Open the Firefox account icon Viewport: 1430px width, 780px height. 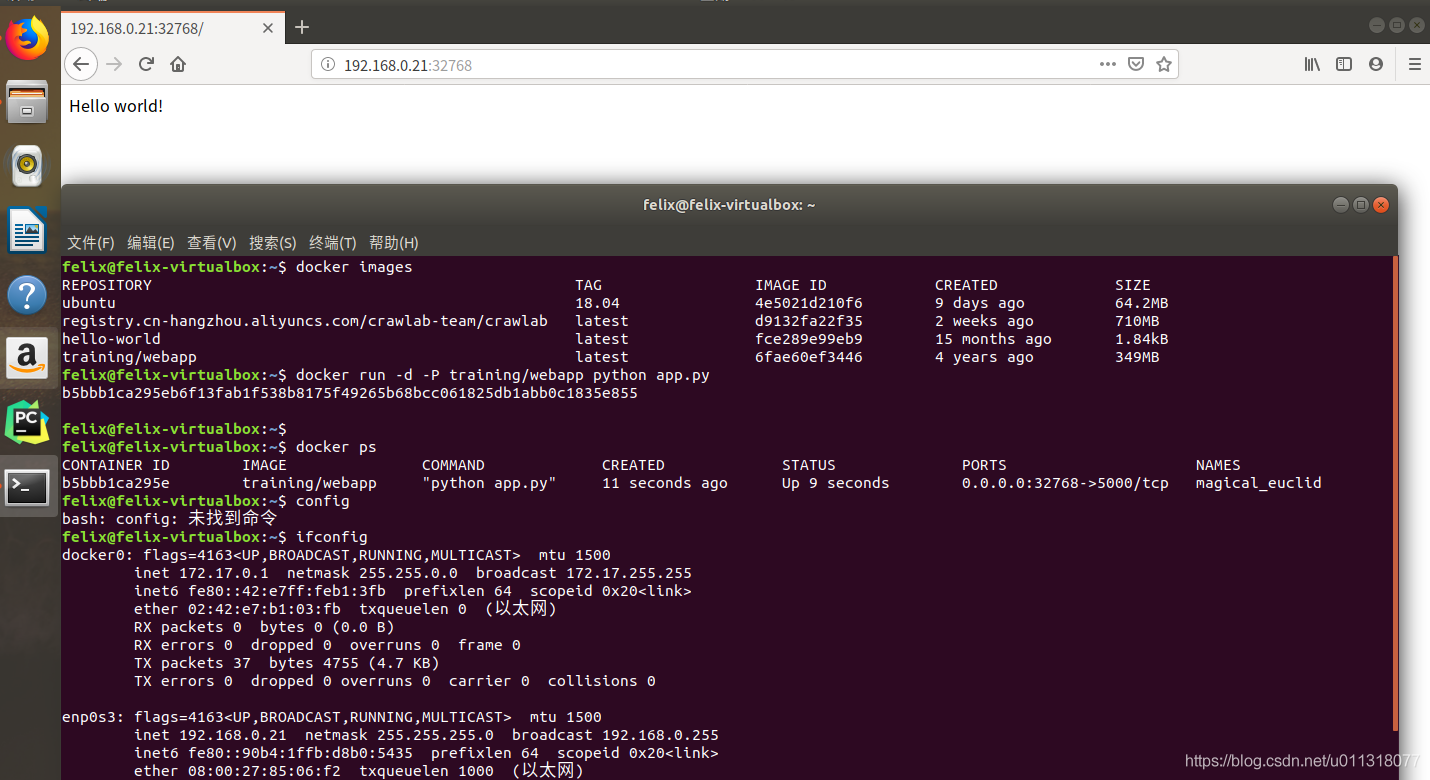click(x=1376, y=64)
